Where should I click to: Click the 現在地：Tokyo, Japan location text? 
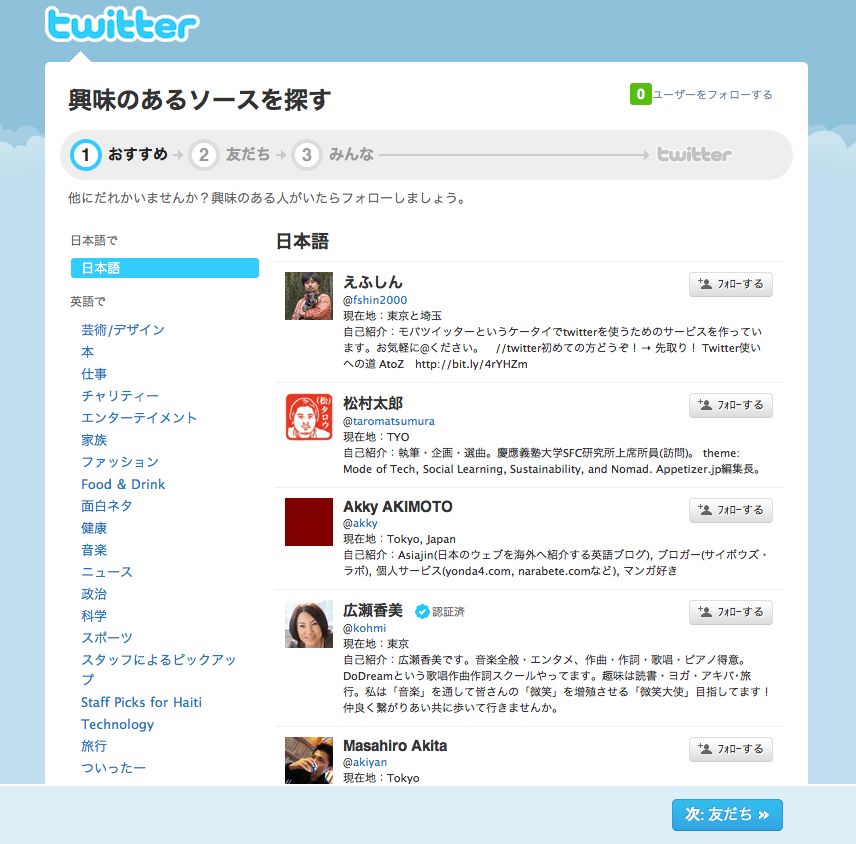tap(400, 539)
